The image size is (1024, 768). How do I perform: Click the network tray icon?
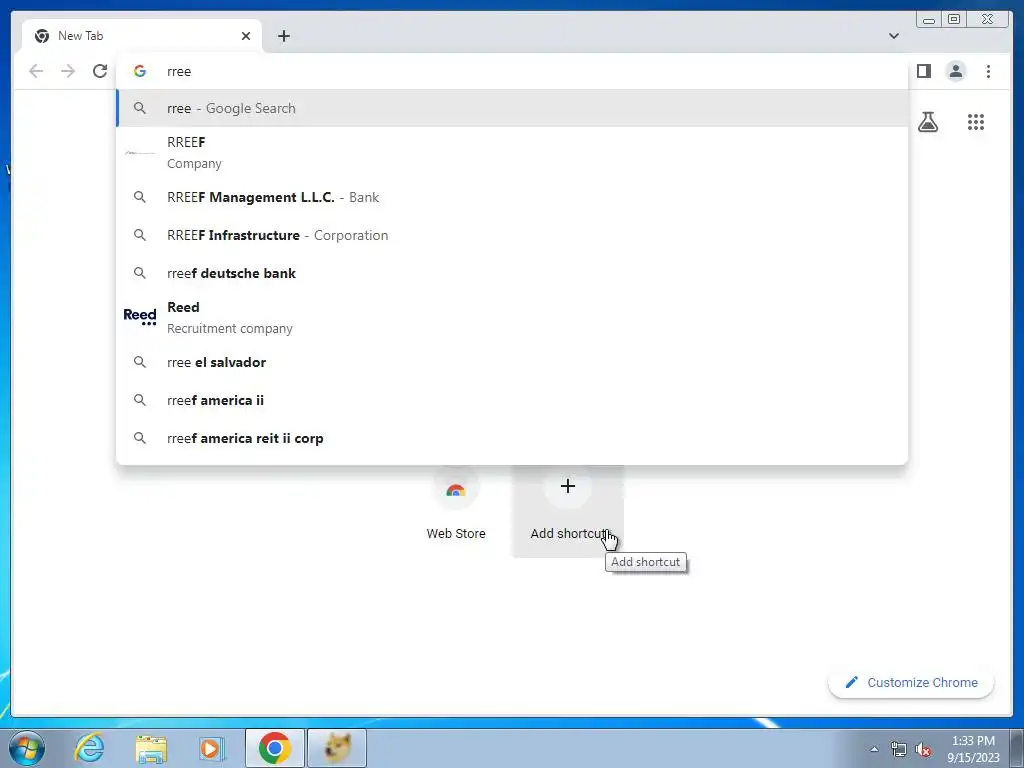[x=899, y=749]
